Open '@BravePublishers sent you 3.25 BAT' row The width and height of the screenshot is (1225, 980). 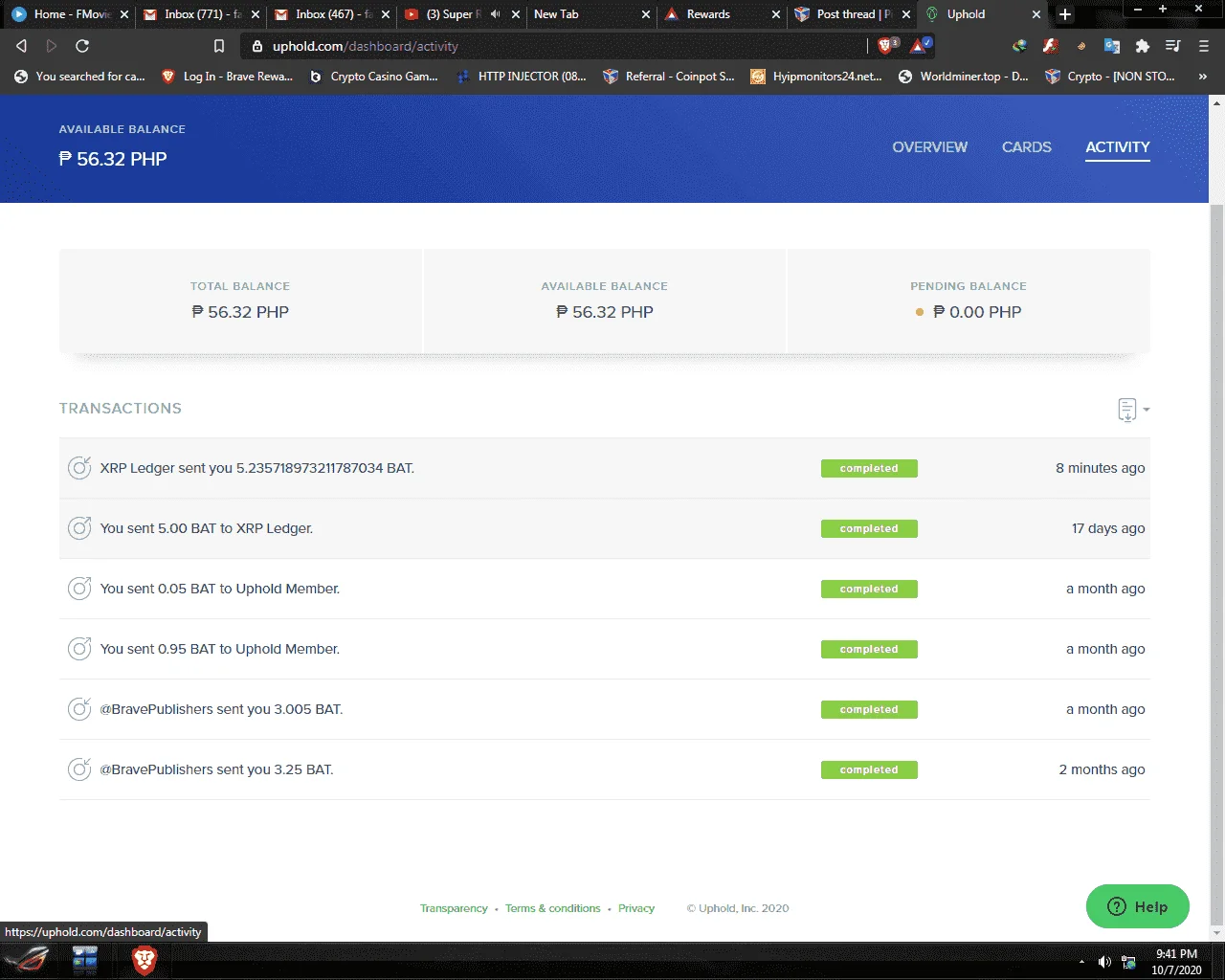click(x=604, y=769)
